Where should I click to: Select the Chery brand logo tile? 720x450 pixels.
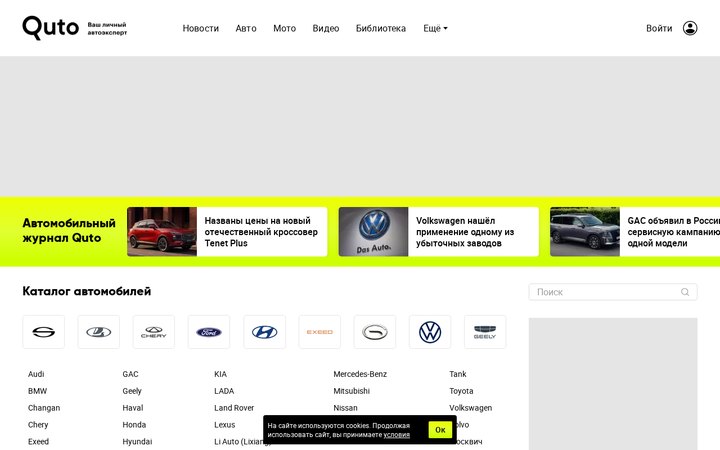click(x=154, y=332)
